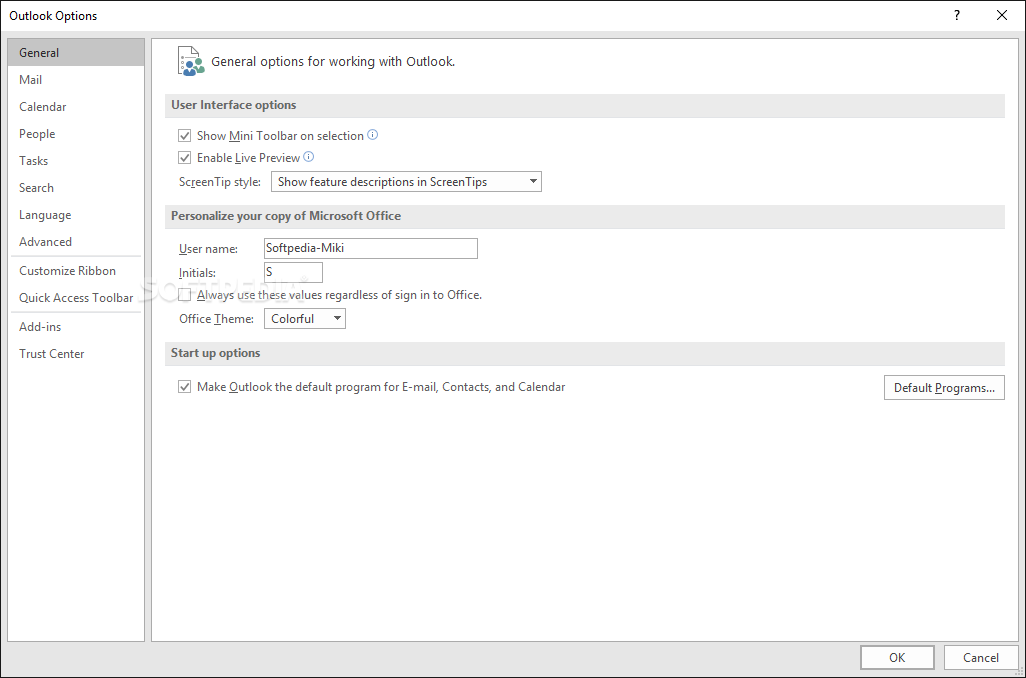The image size is (1026, 678).
Task: Switch to the Language category
Action: click(x=76, y=215)
